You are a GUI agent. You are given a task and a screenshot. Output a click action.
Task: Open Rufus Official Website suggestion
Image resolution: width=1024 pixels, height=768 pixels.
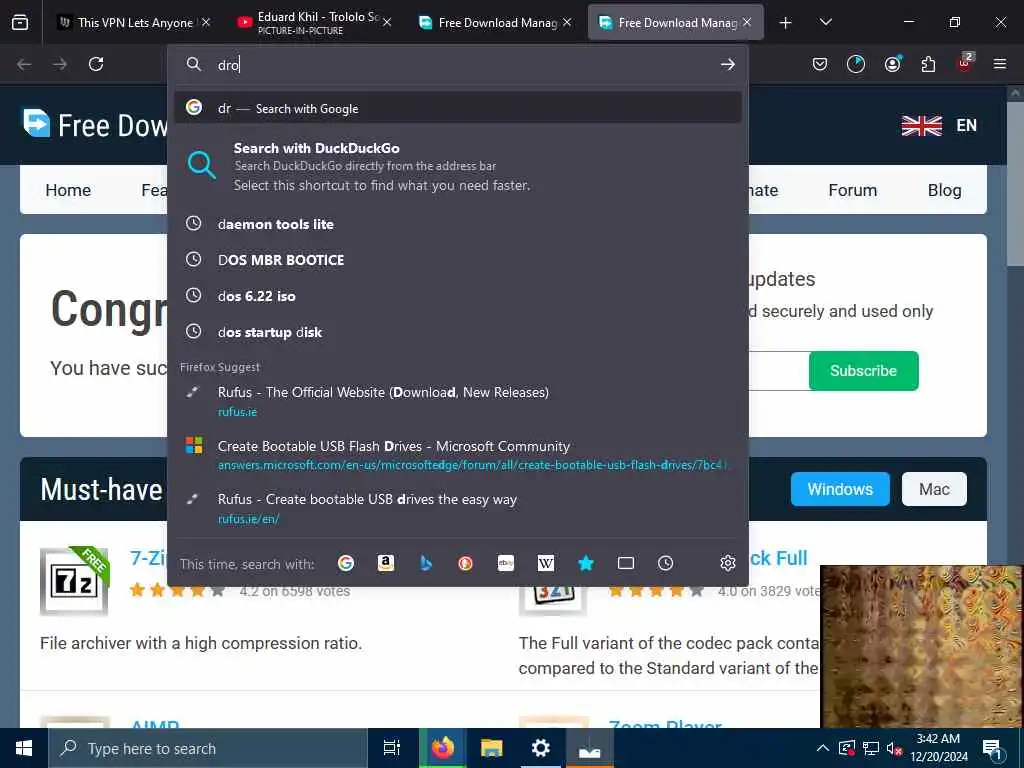point(458,401)
